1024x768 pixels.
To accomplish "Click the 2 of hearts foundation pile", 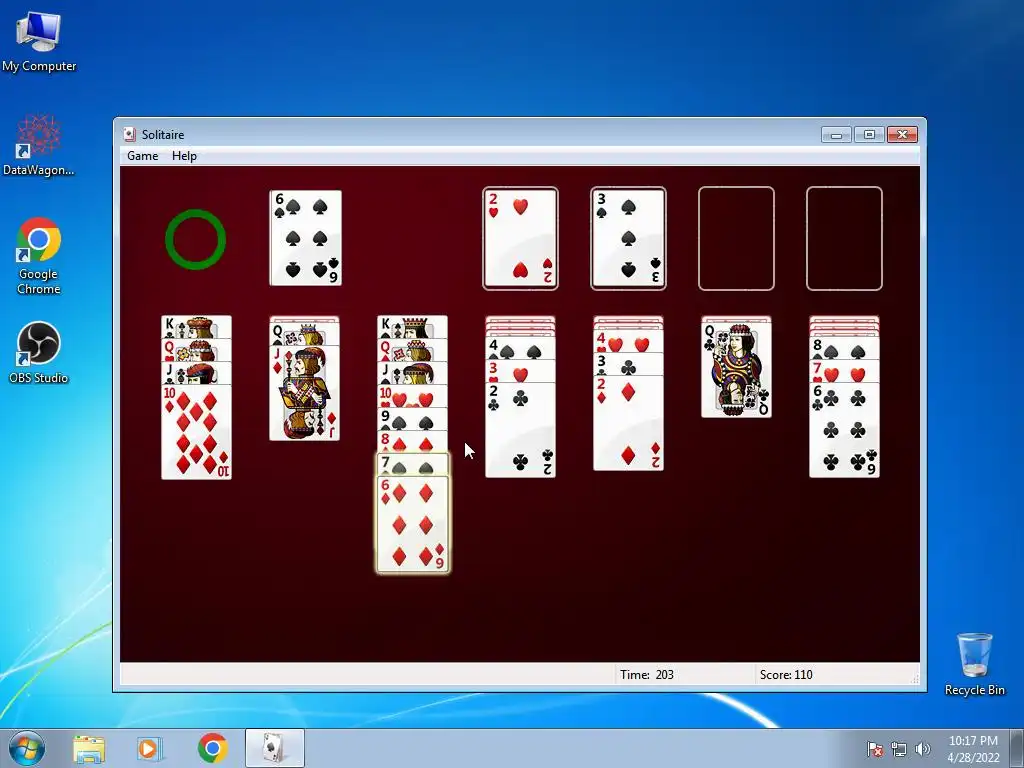I will (520, 238).
